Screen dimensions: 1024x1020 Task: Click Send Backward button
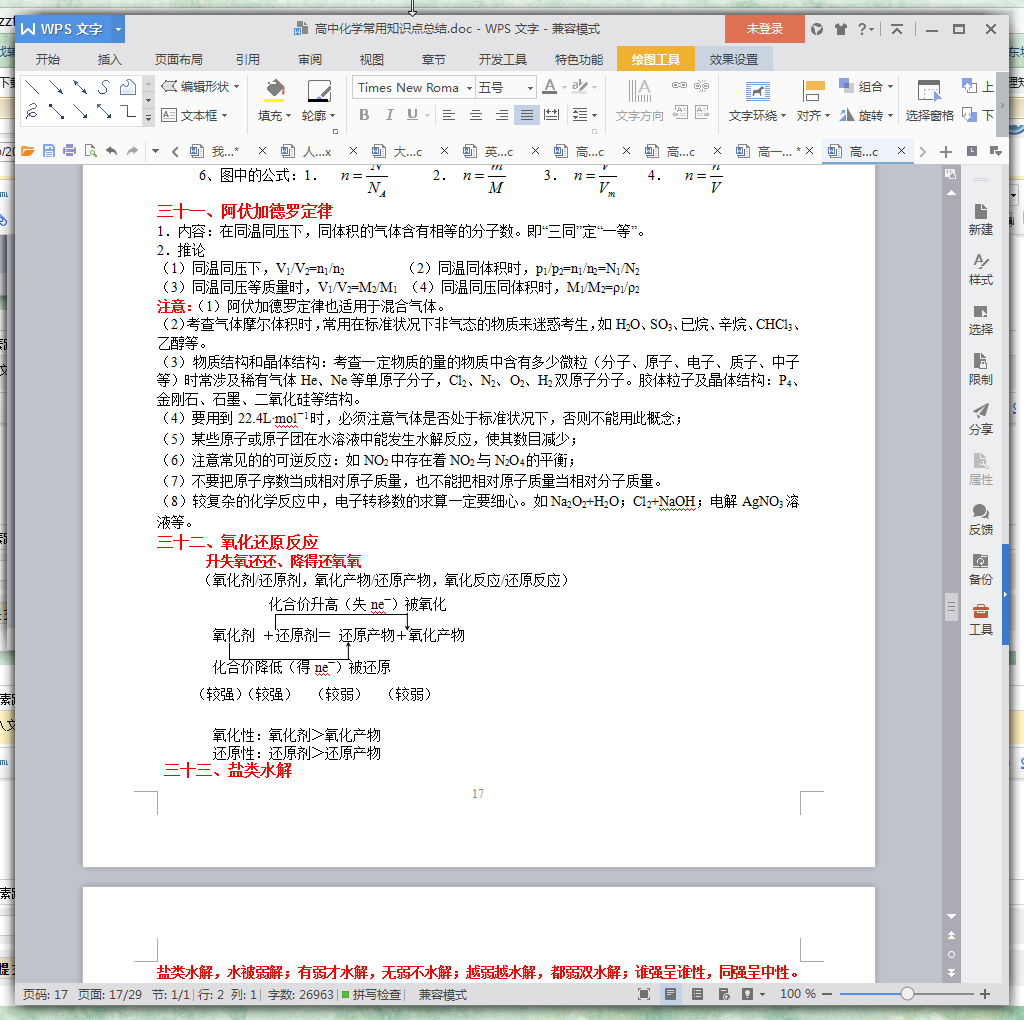pyautogui.click(x=978, y=115)
